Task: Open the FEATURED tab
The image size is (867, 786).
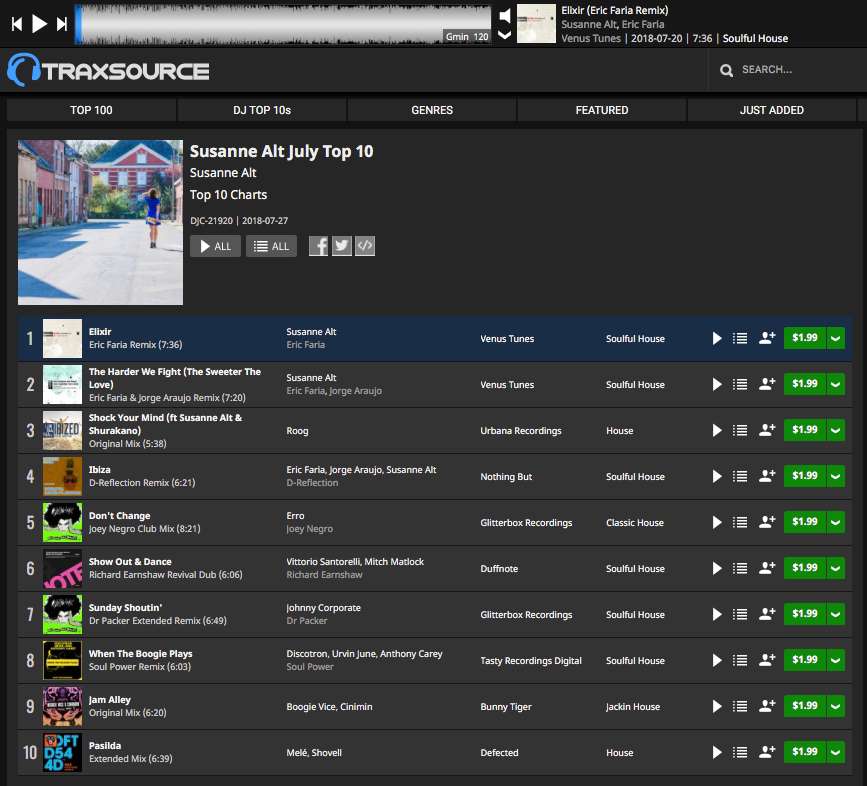Action: tap(602, 110)
